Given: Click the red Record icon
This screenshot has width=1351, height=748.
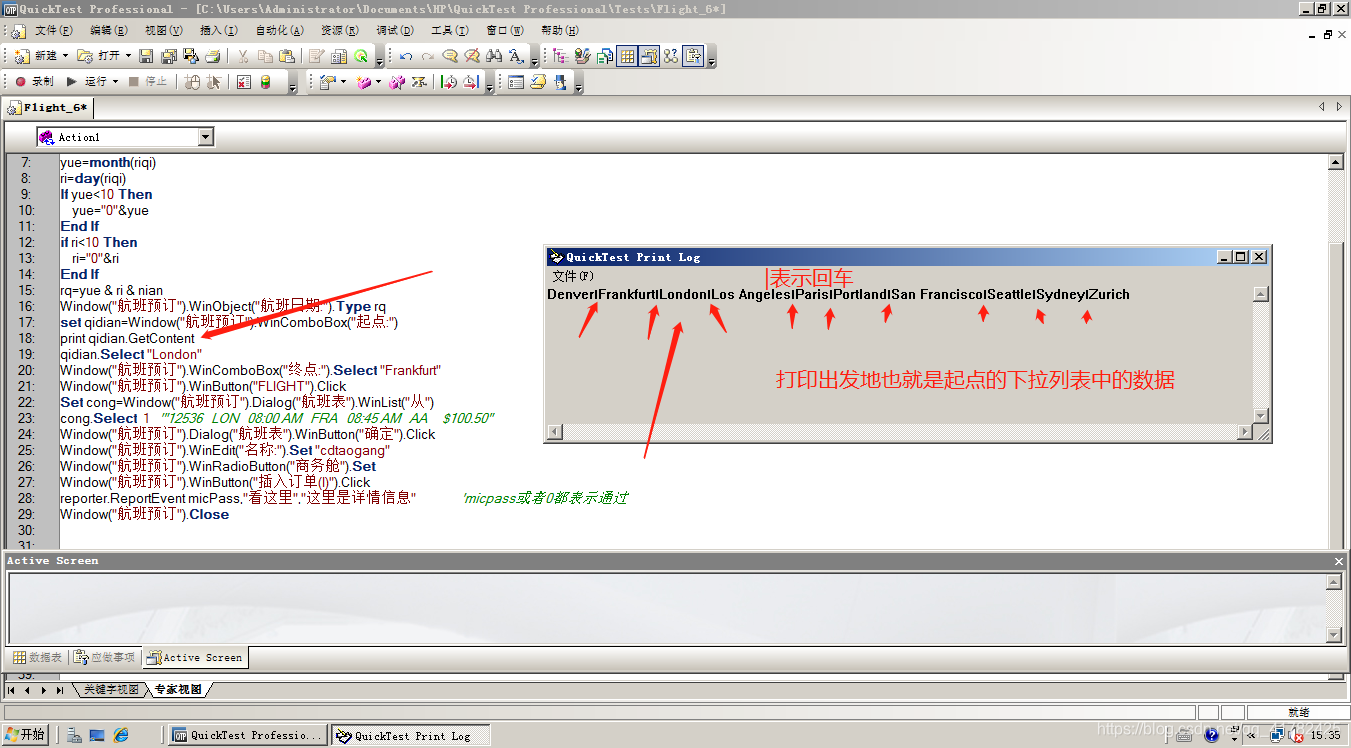Looking at the screenshot, I should 20,82.
